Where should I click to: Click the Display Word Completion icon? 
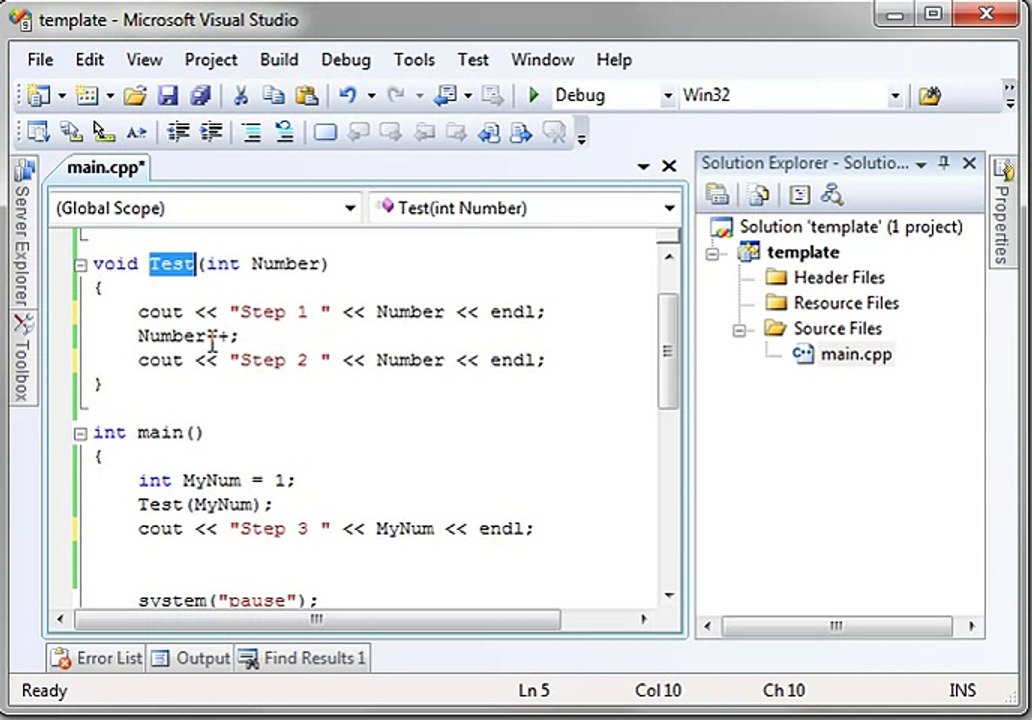(136, 132)
